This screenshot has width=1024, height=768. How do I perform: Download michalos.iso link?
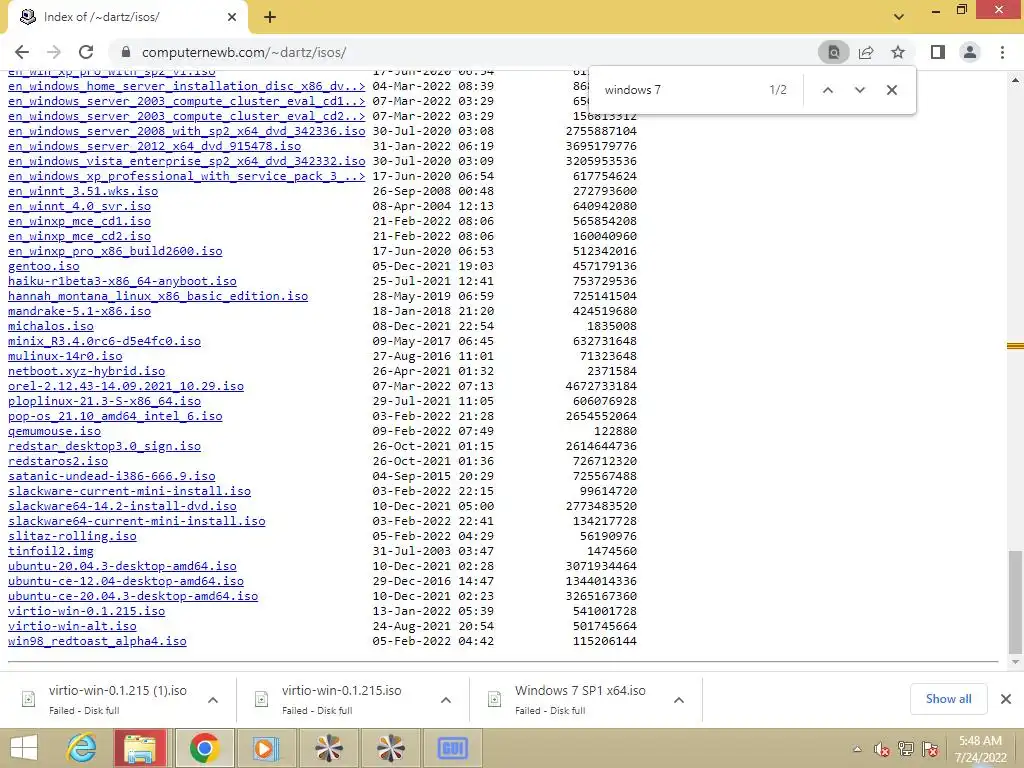click(51, 326)
